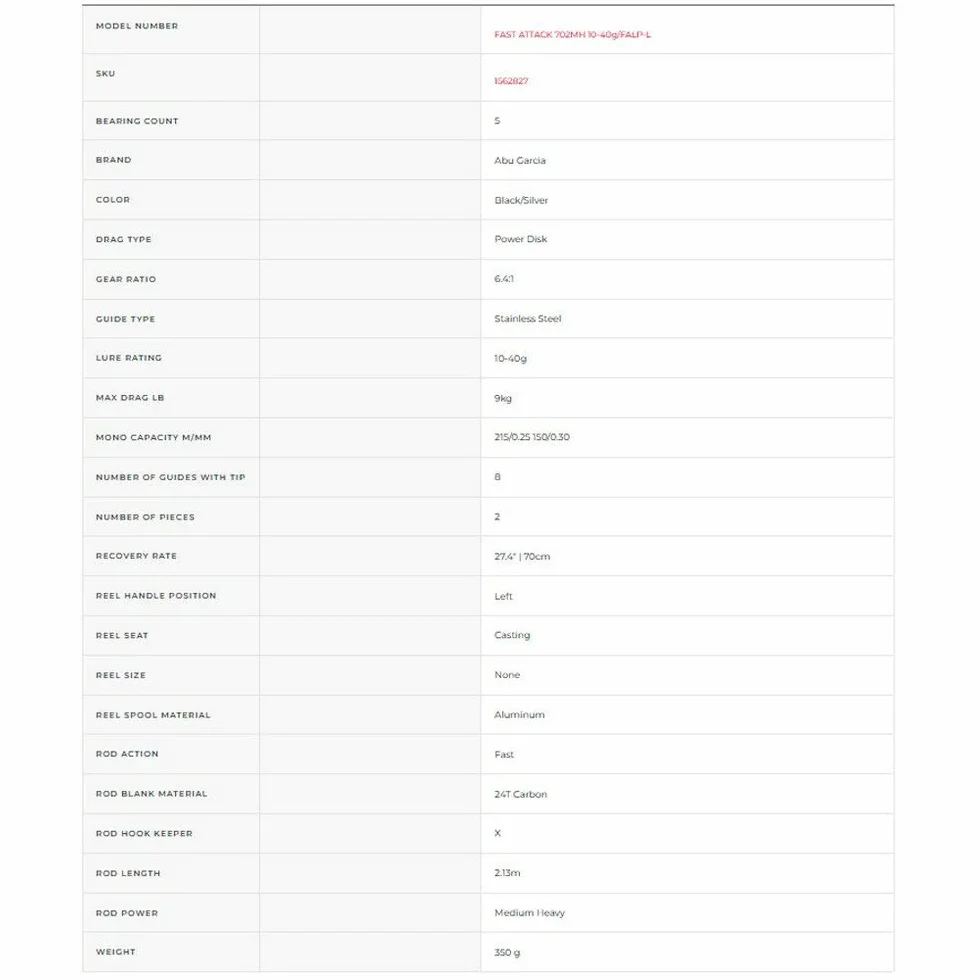The image size is (980, 980).
Task: Click the MONO CAPACITY M/MM label
Action: tap(153, 438)
